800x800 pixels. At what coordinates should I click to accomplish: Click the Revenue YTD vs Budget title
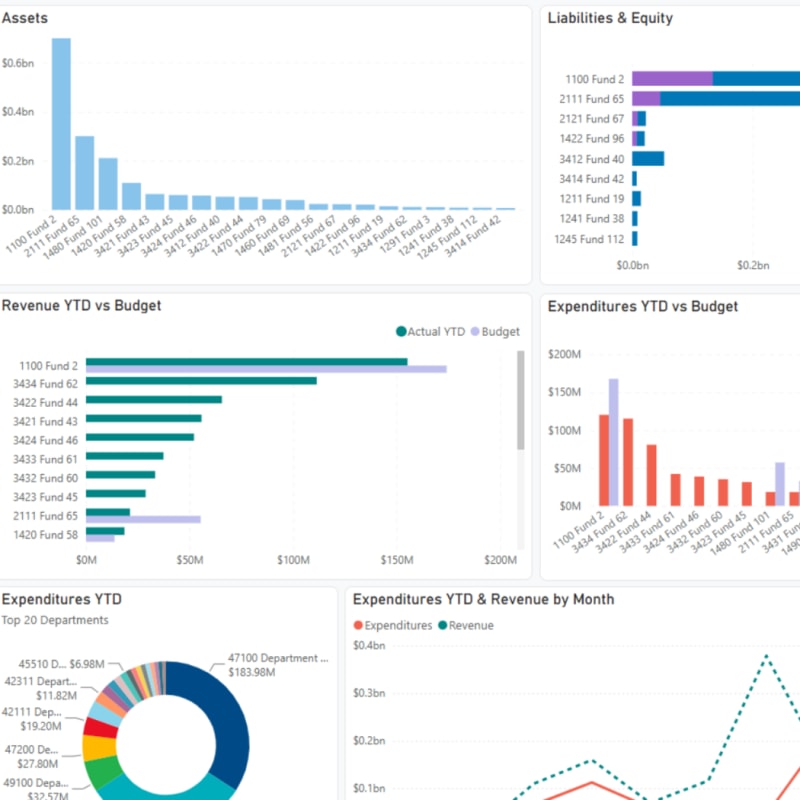pos(82,306)
